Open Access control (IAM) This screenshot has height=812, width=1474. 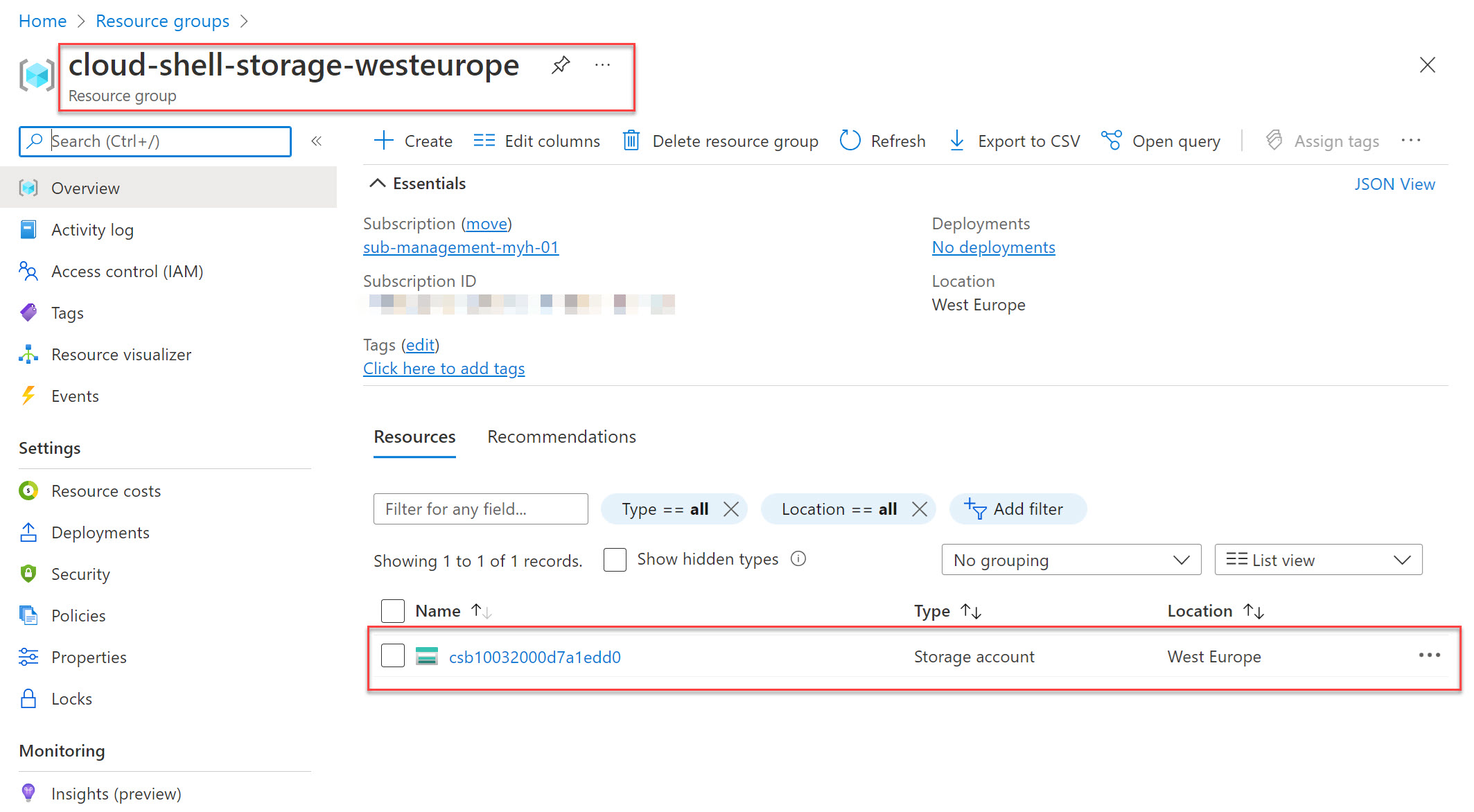127,271
